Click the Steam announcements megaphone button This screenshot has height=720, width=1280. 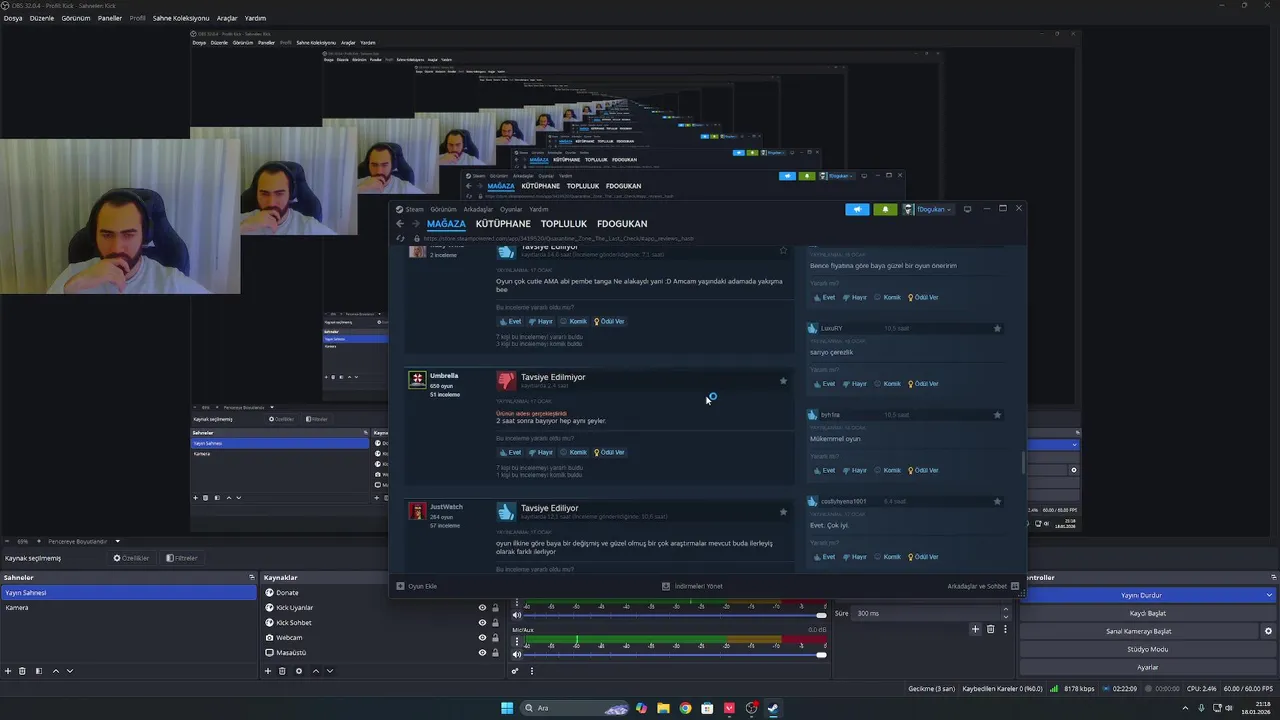click(857, 209)
